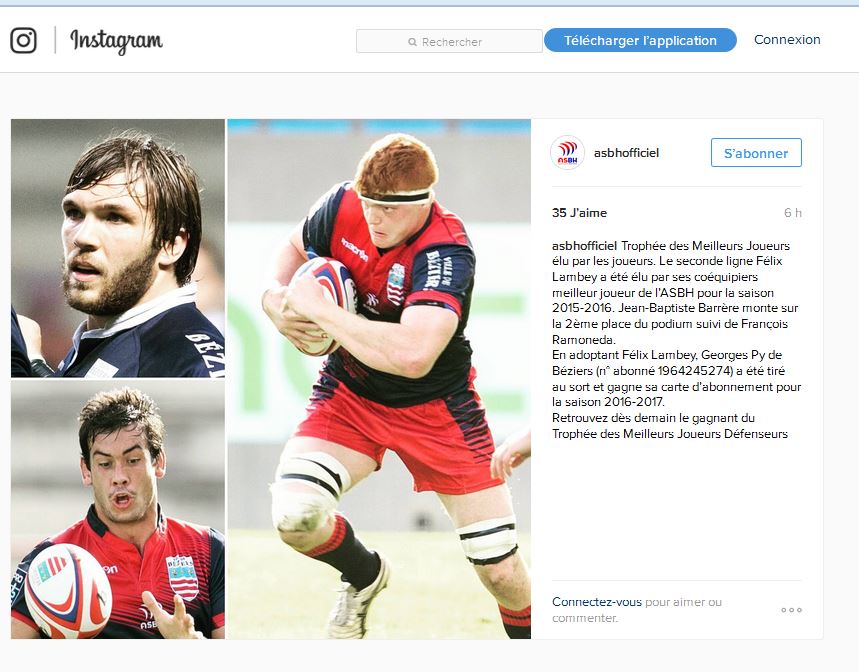Screen dimensions: 859x672
Task: Click the Instagram camera logo icon
Action: (x=24, y=41)
